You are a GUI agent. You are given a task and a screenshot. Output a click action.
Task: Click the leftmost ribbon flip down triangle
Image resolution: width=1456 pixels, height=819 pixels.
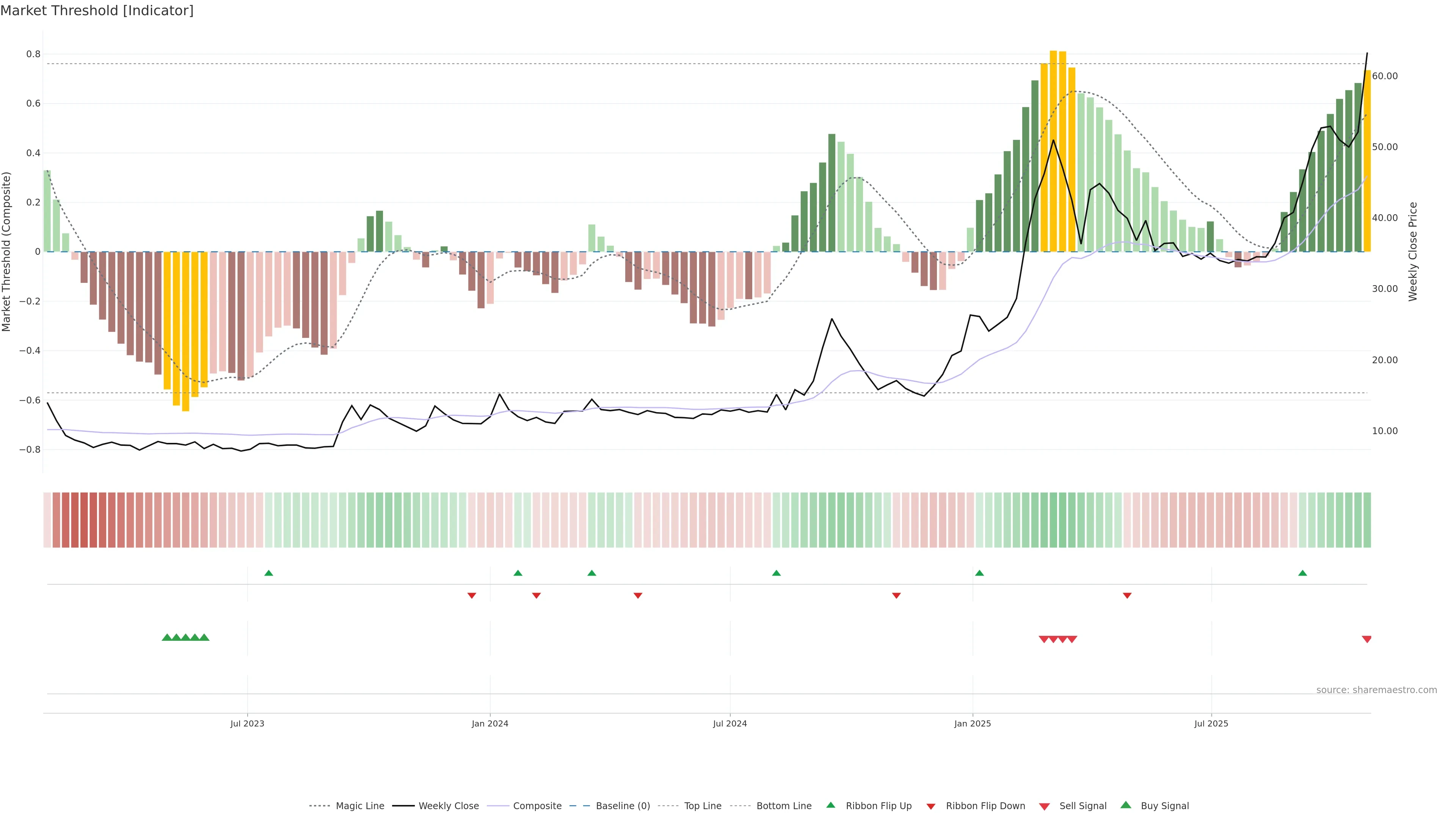tap(471, 596)
